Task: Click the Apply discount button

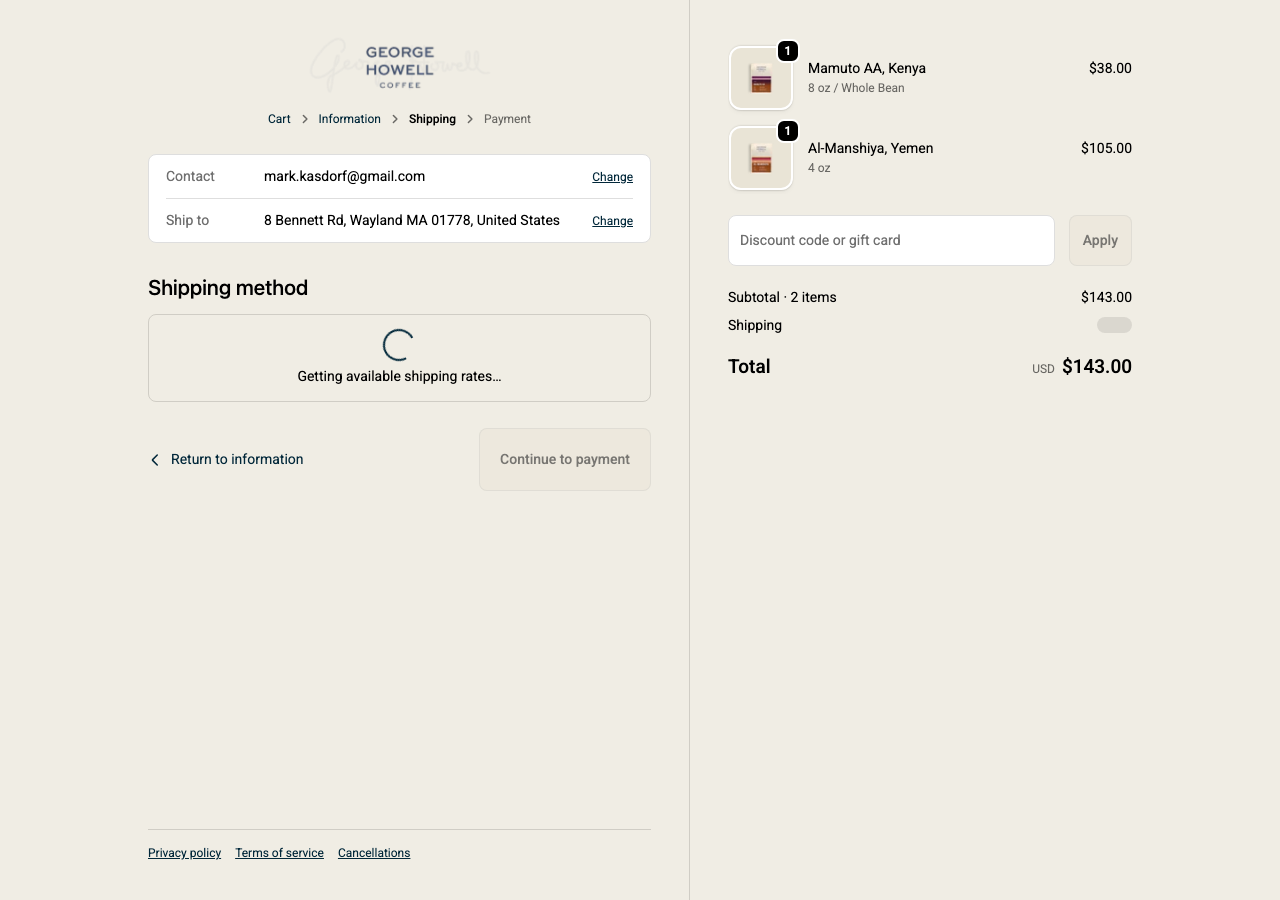Action: tap(1100, 241)
